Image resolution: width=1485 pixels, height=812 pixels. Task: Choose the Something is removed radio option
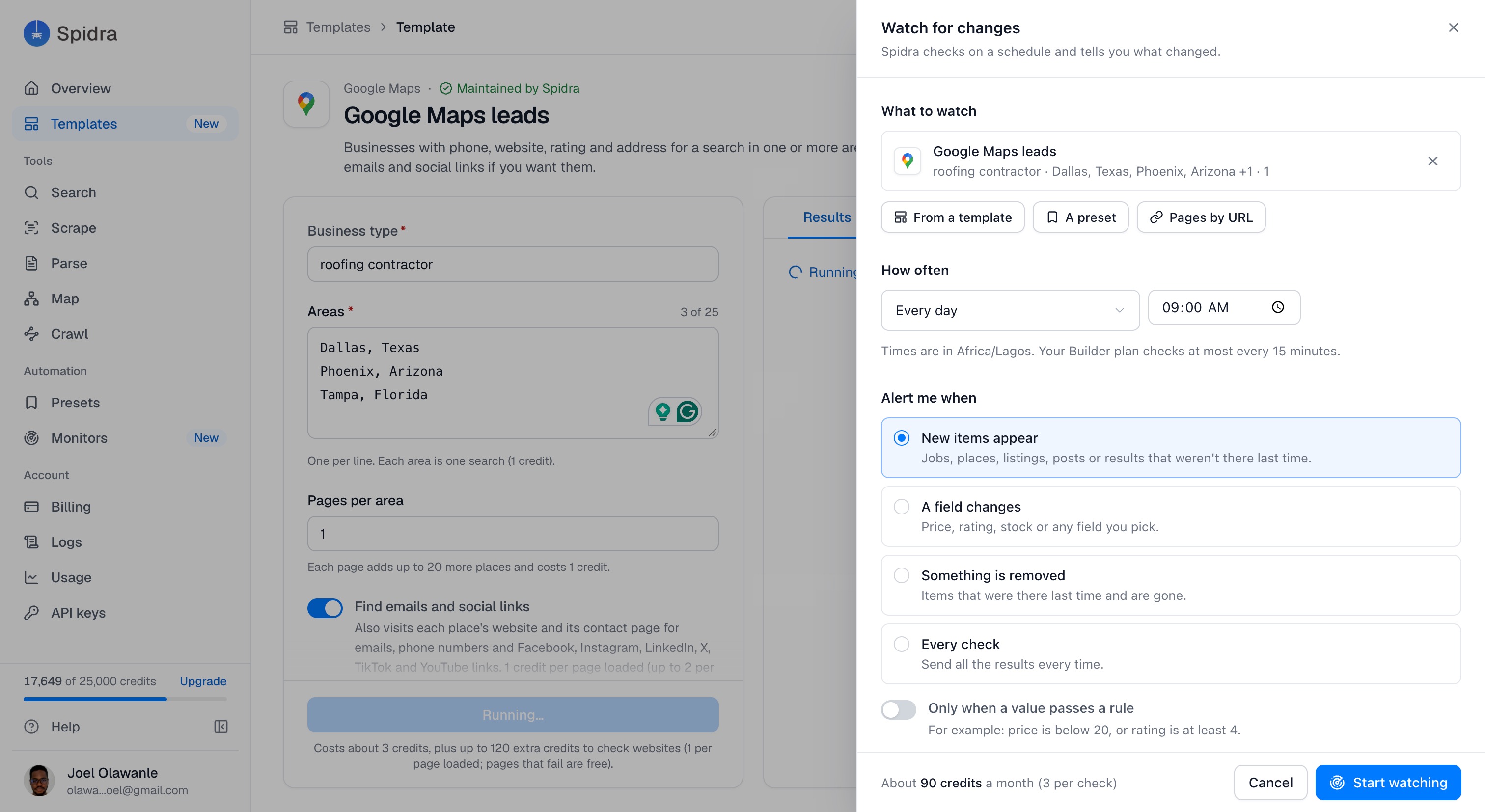901,575
